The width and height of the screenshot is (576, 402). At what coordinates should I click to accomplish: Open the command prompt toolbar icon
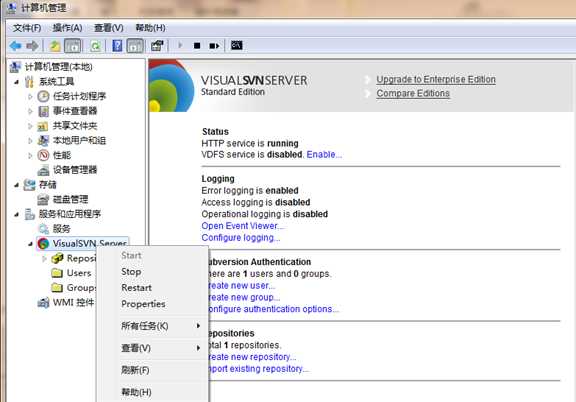pos(236,46)
